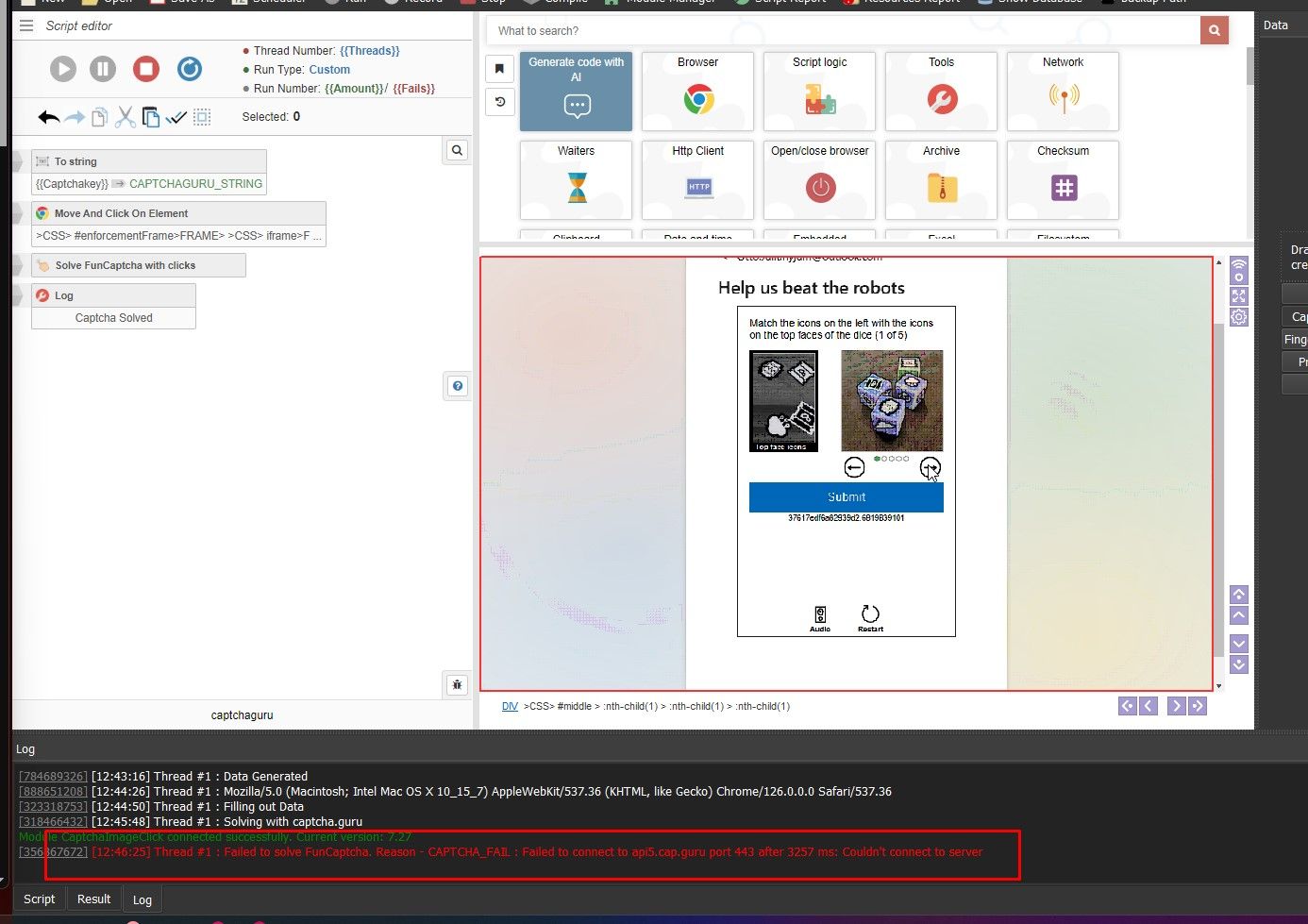
Task: Open the Checksum action block
Action: pyautogui.click(x=1063, y=179)
